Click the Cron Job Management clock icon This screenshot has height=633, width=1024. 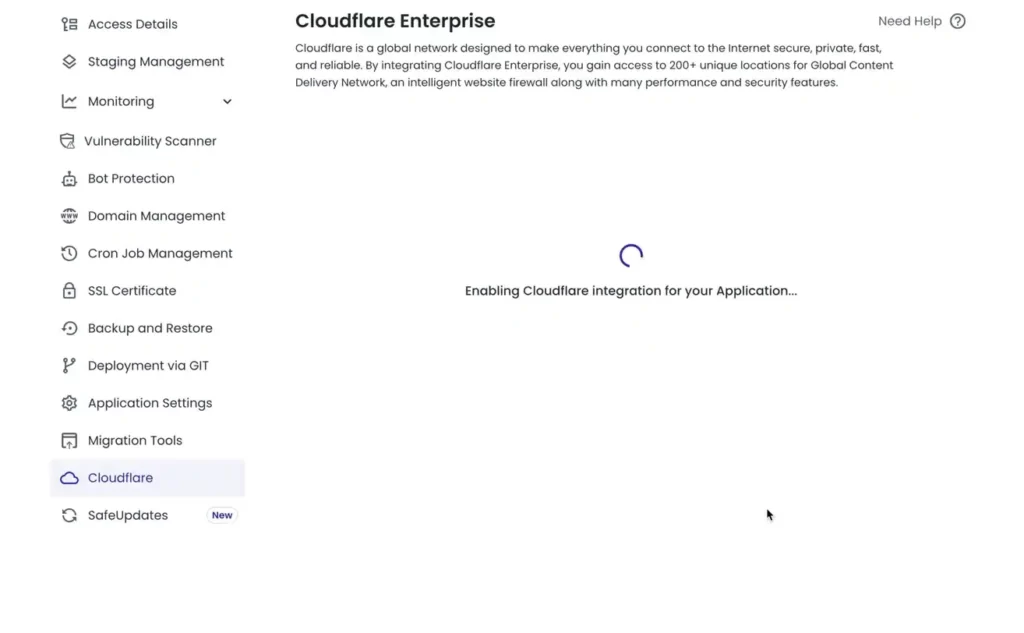[x=69, y=254]
